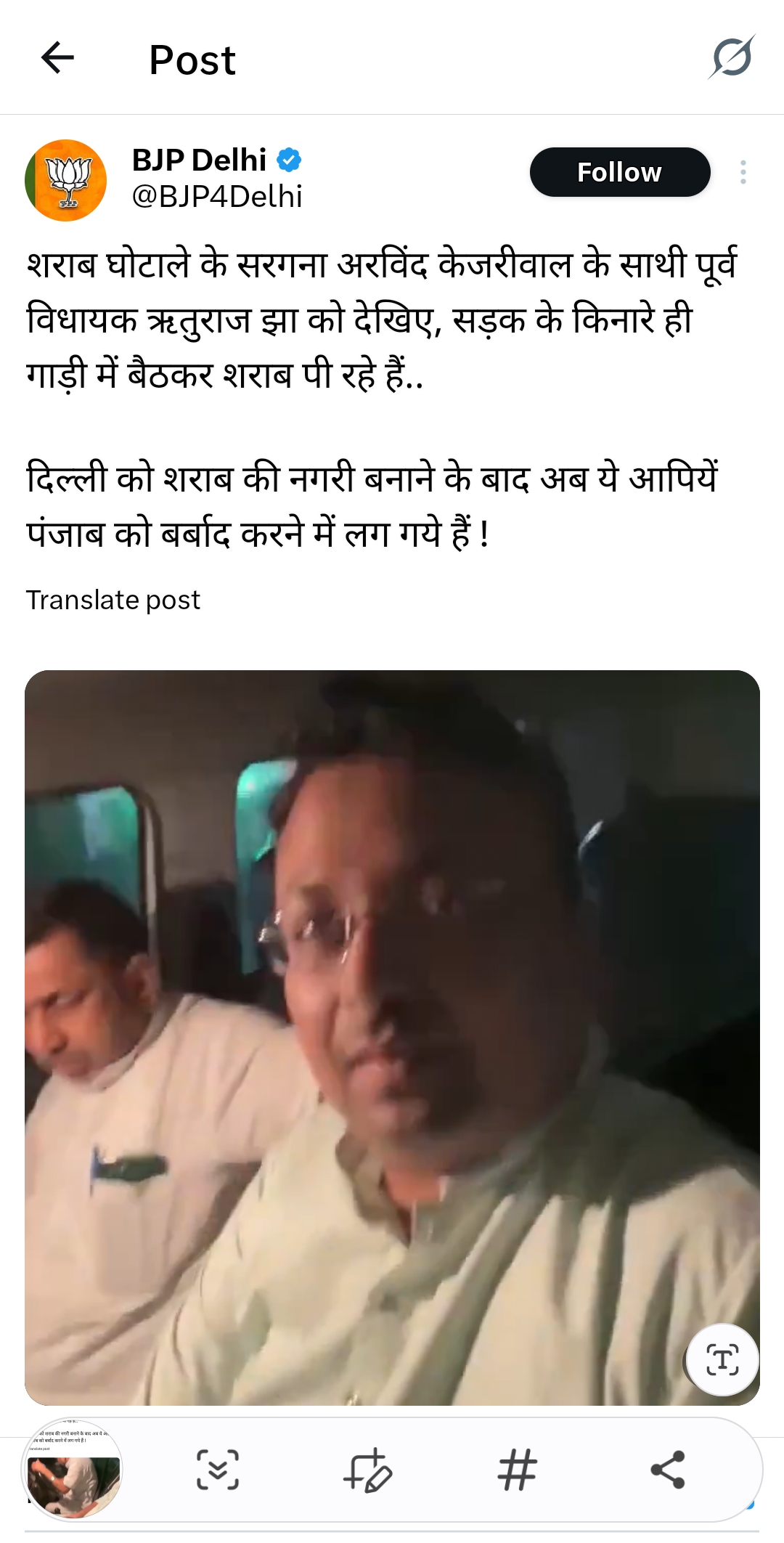Tap the BJP Delhi account name

(x=199, y=160)
